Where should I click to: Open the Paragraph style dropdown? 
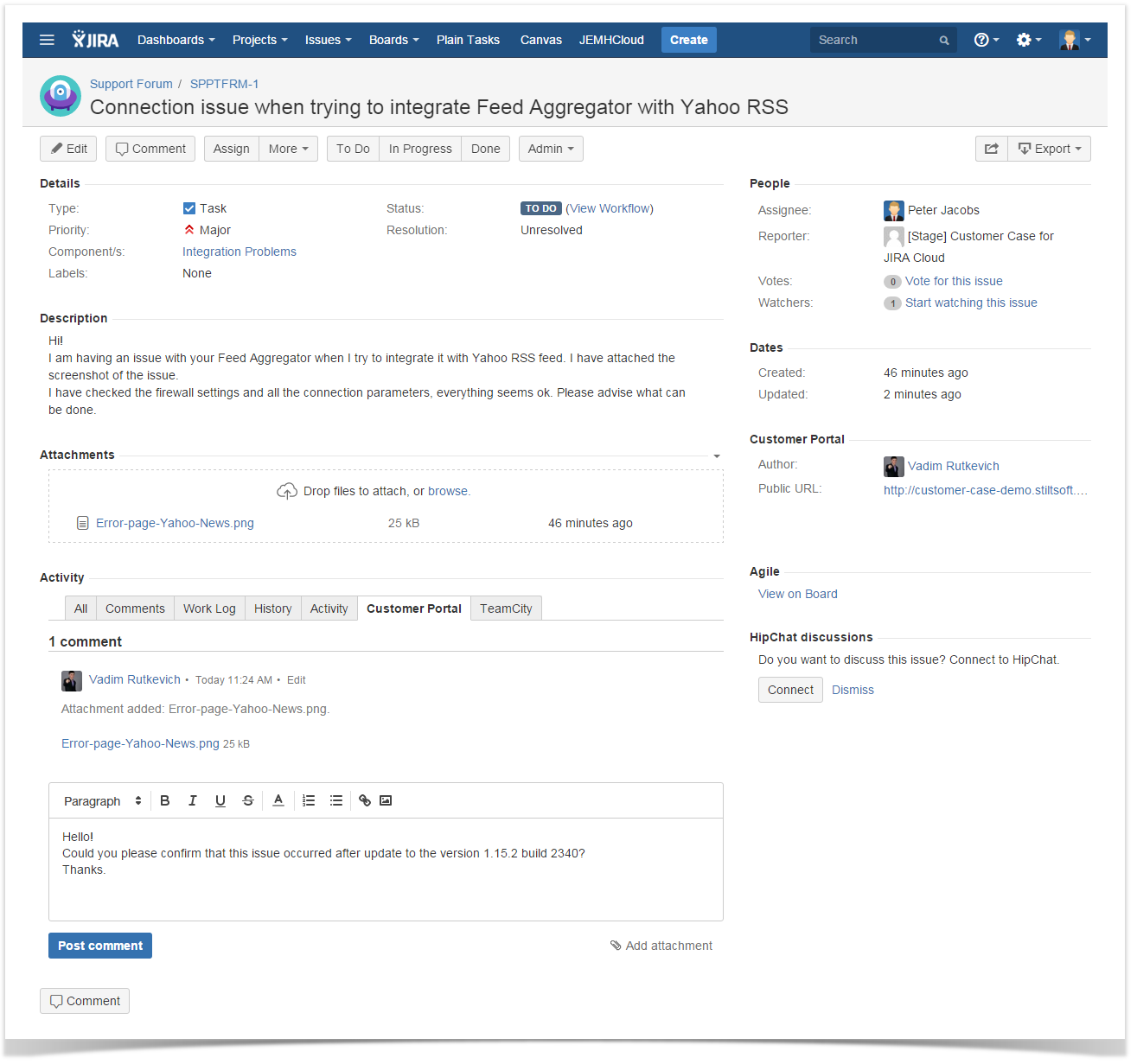tap(102, 801)
